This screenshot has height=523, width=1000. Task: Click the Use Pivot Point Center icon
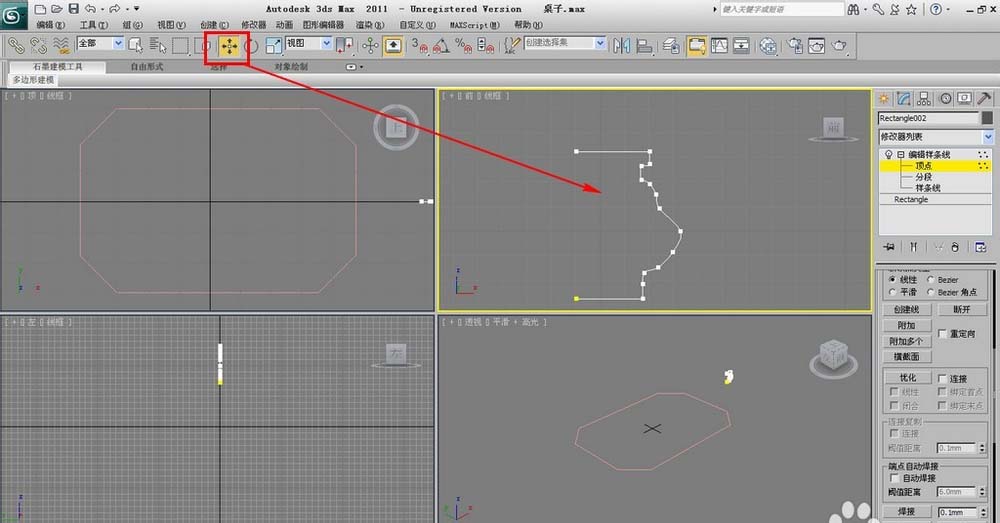click(x=345, y=45)
